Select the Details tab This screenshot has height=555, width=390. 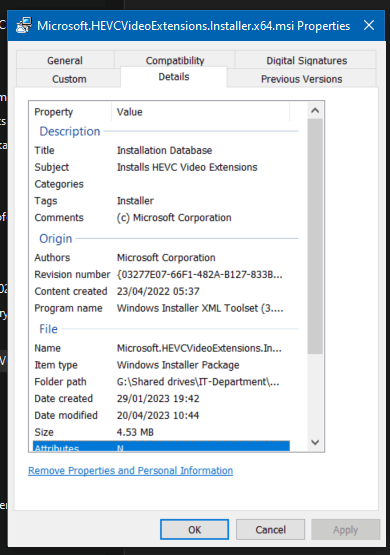click(174, 77)
